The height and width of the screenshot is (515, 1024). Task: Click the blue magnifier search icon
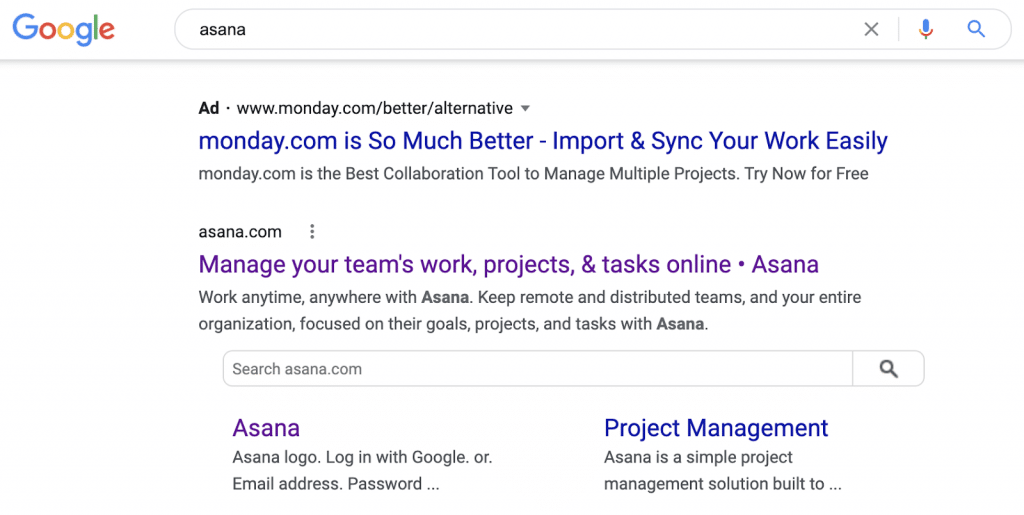(977, 30)
